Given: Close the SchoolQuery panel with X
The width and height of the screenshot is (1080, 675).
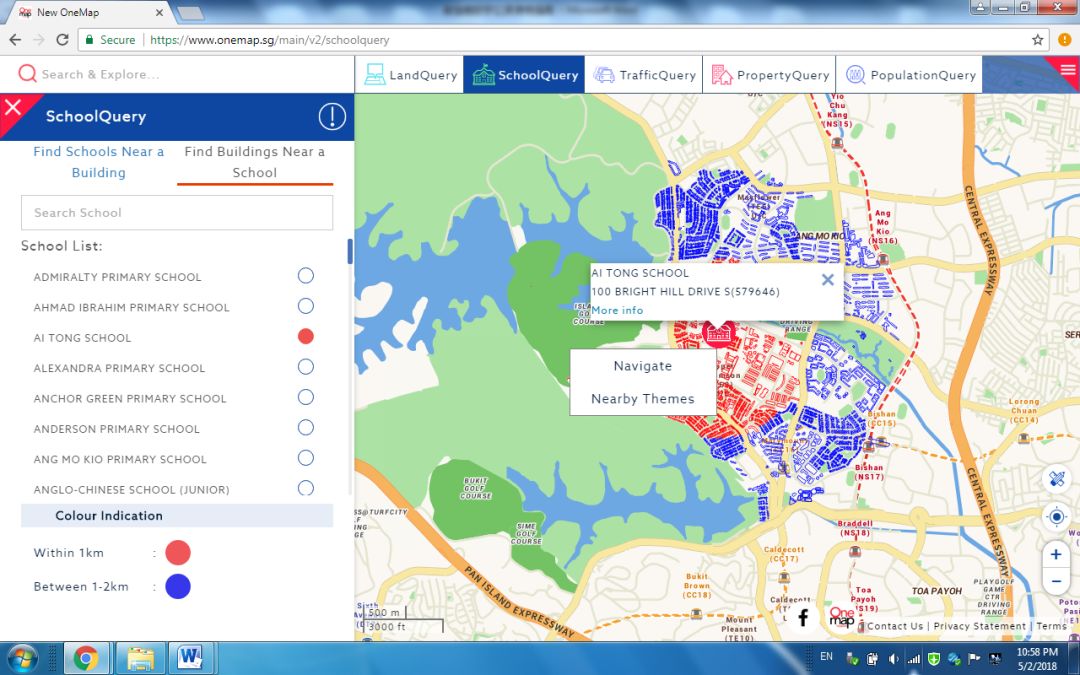Looking at the screenshot, I should (x=13, y=106).
